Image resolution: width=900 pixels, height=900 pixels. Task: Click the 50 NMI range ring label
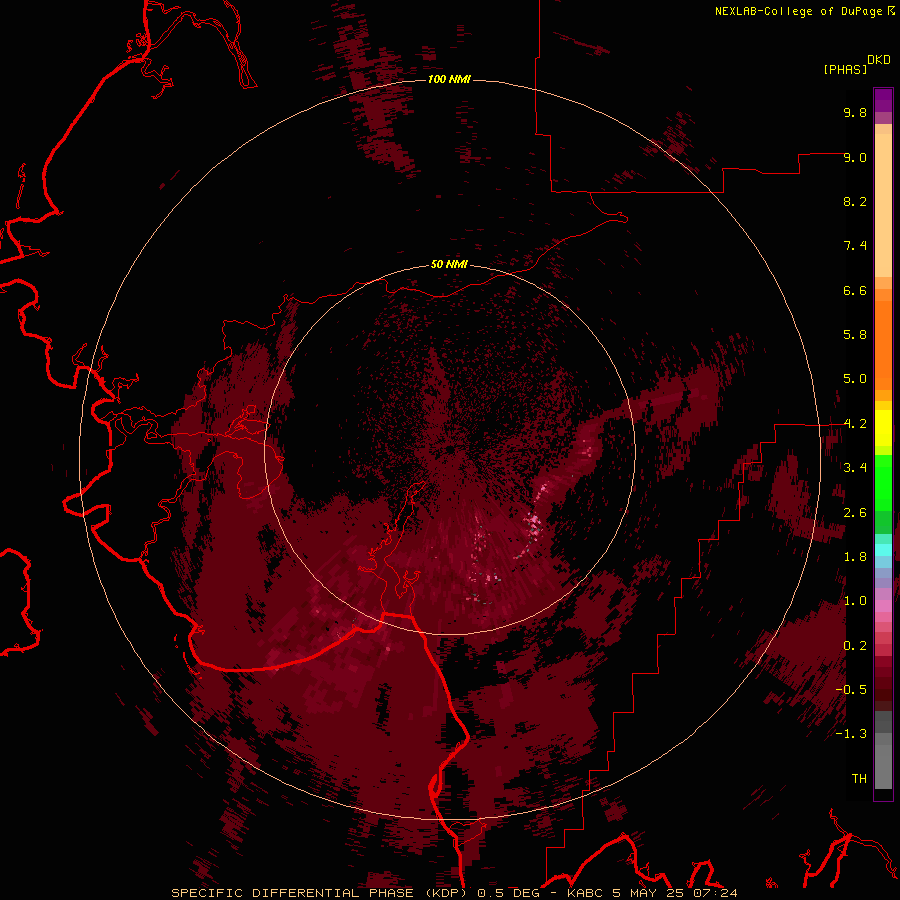click(449, 264)
